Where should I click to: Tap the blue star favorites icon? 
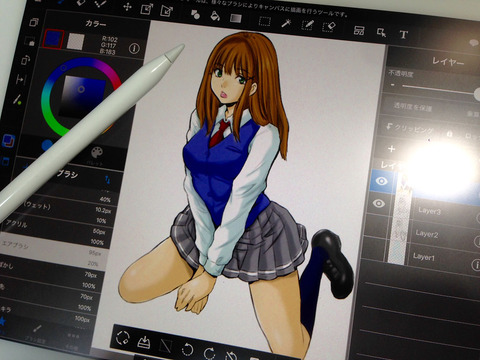[3, 321]
